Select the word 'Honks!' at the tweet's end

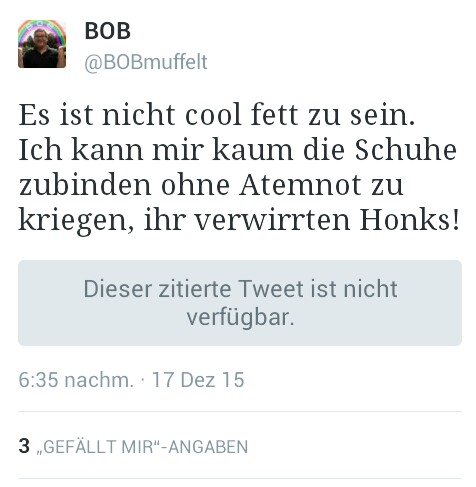click(410, 220)
